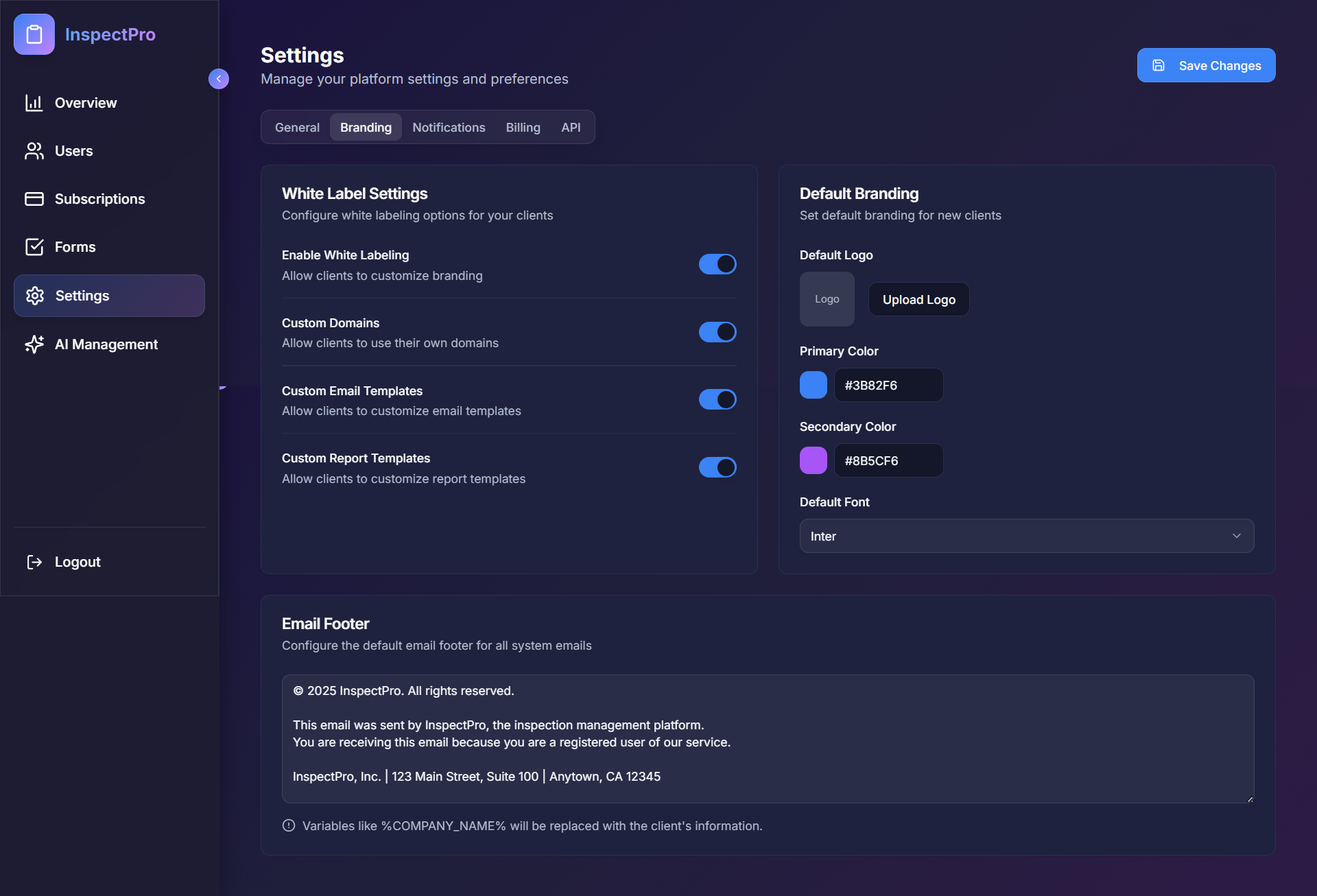
Task: Turn off Custom Report Templates toggle
Action: coord(717,467)
